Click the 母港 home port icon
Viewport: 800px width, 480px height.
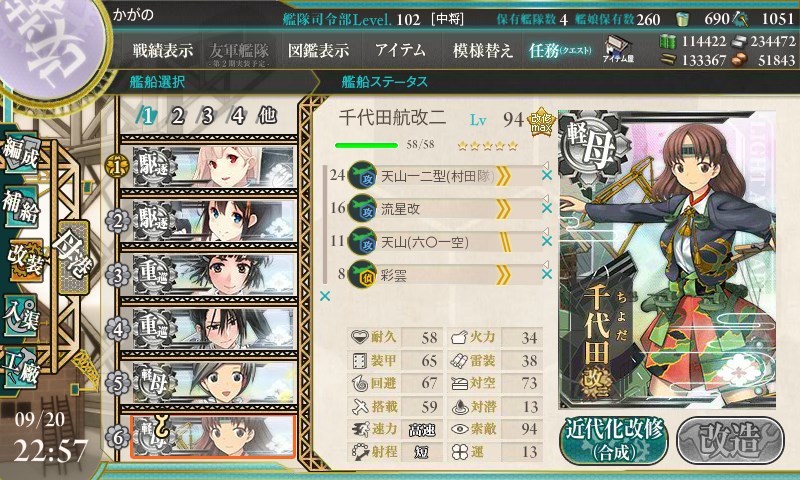point(73,258)
